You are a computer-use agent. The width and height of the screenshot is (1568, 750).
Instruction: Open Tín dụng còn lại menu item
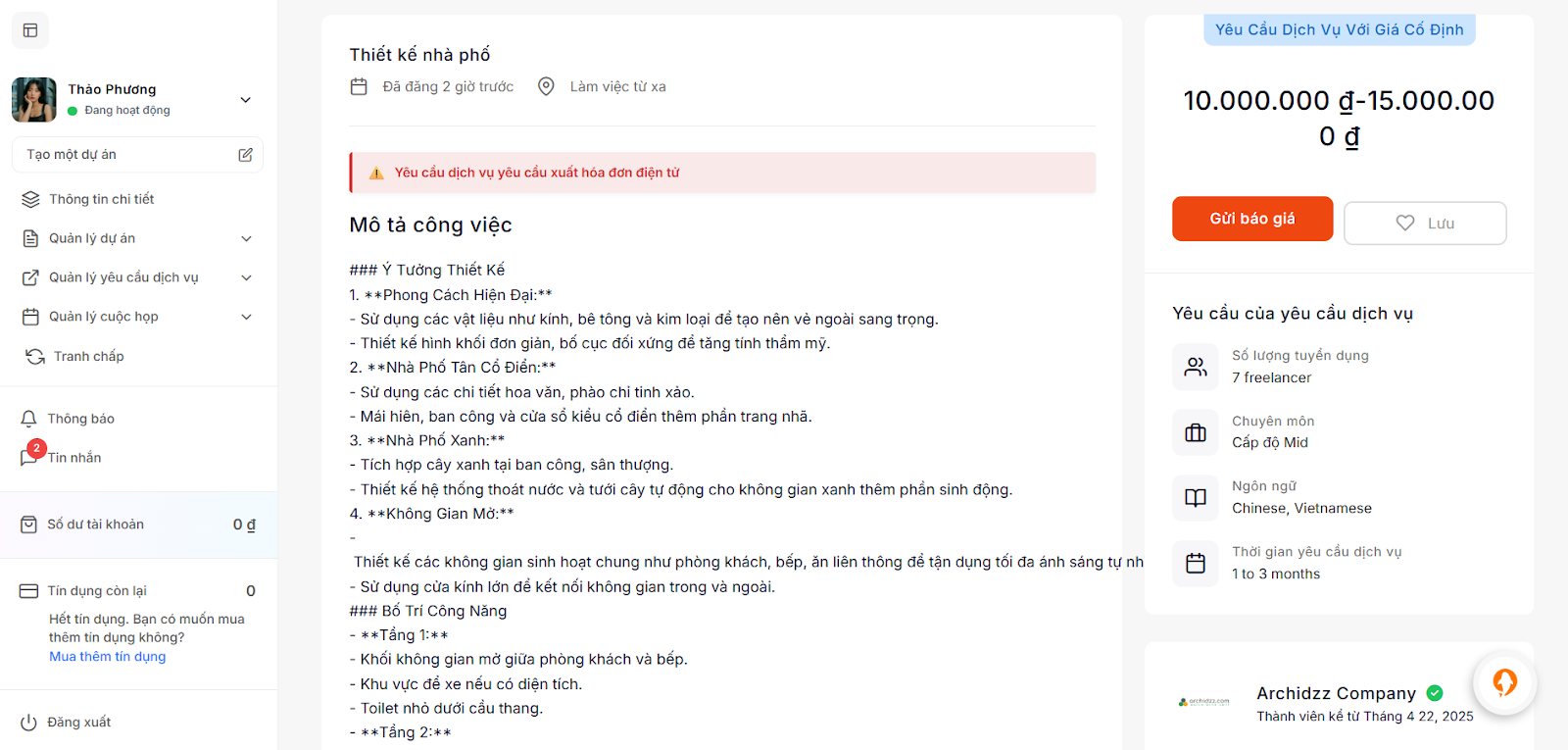click(97, 590)
